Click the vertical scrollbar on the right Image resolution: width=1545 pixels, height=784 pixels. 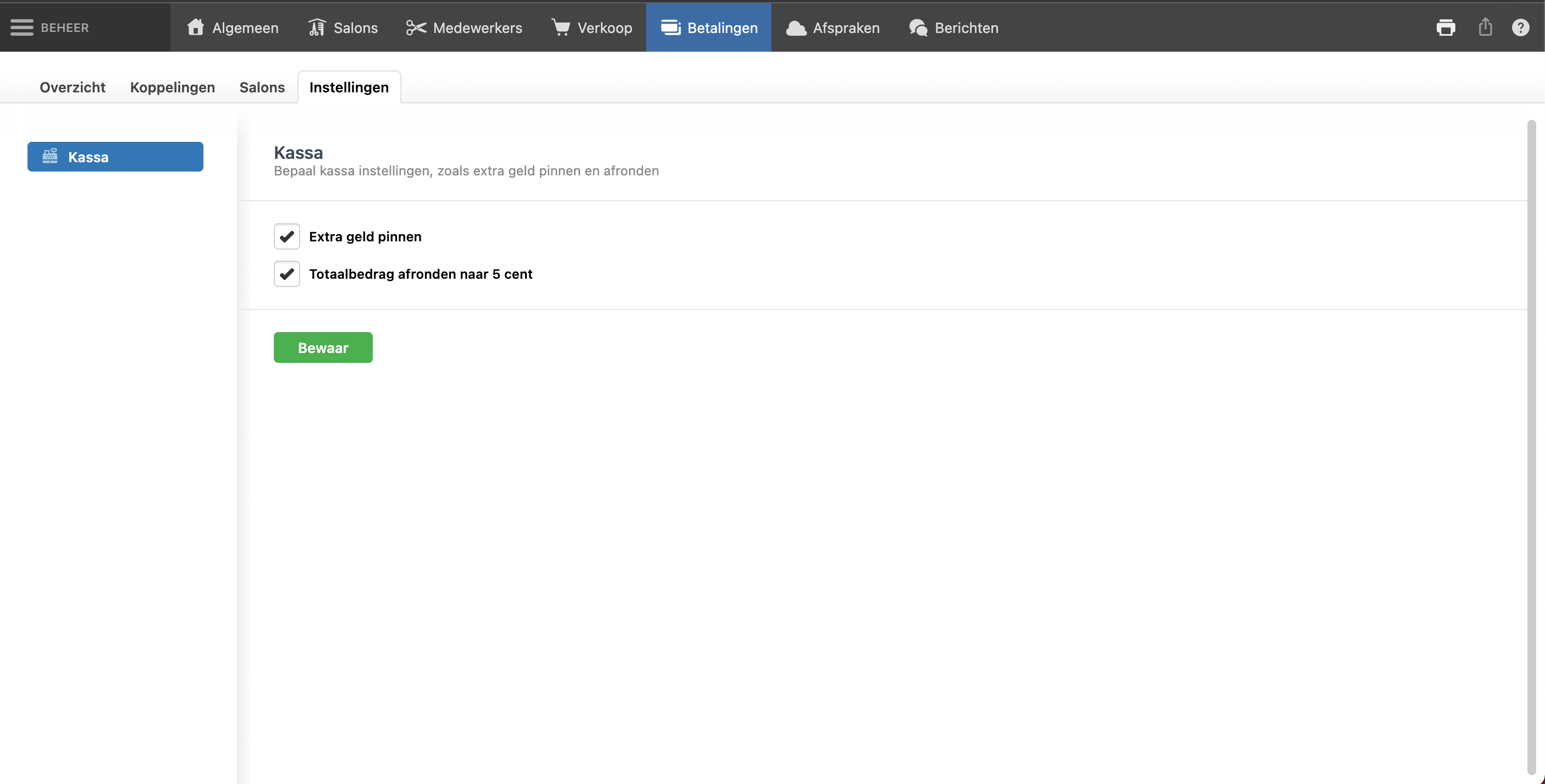tap(1532, 447)
